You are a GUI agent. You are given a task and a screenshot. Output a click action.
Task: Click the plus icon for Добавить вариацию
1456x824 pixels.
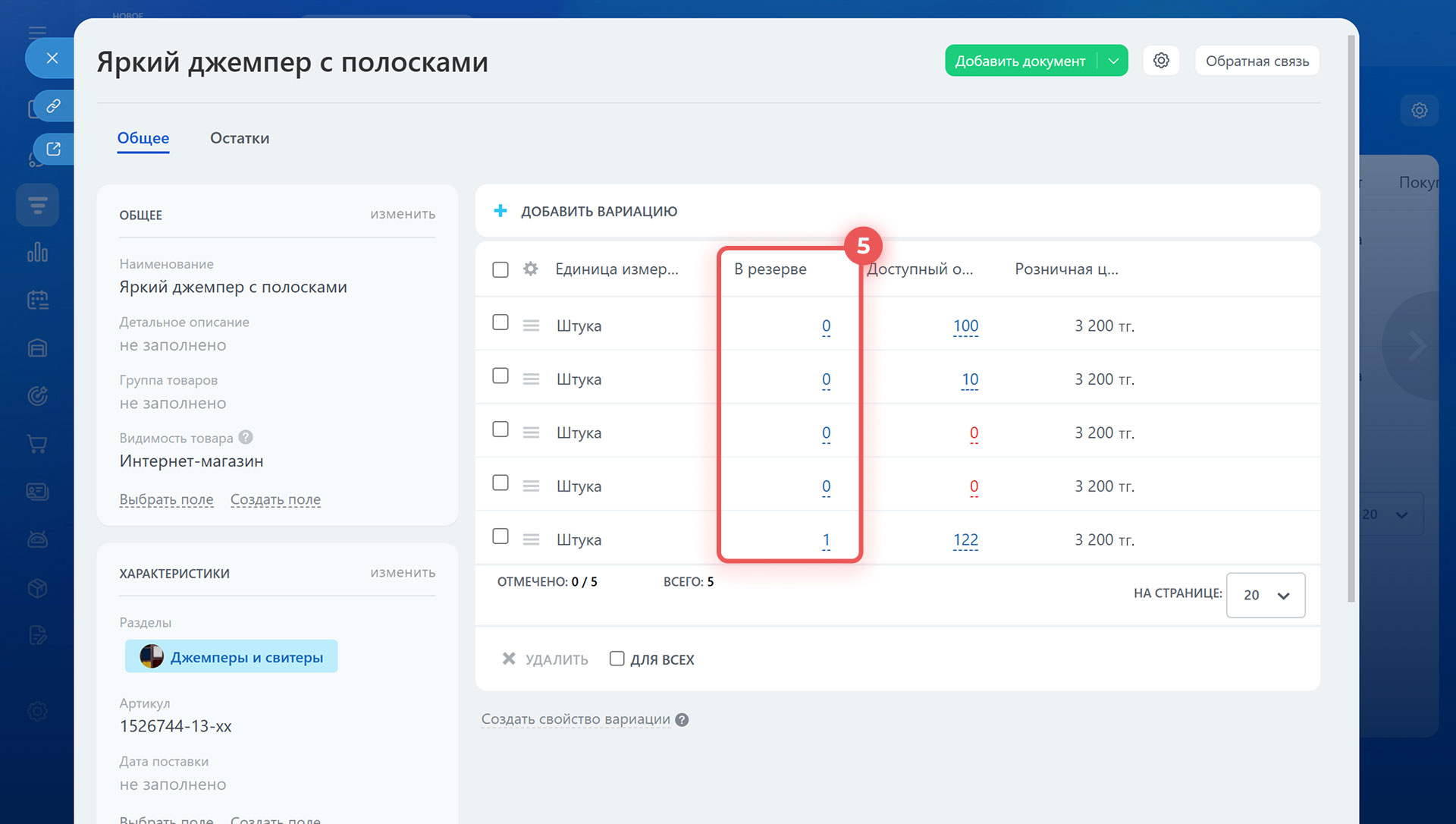[500, 211]
